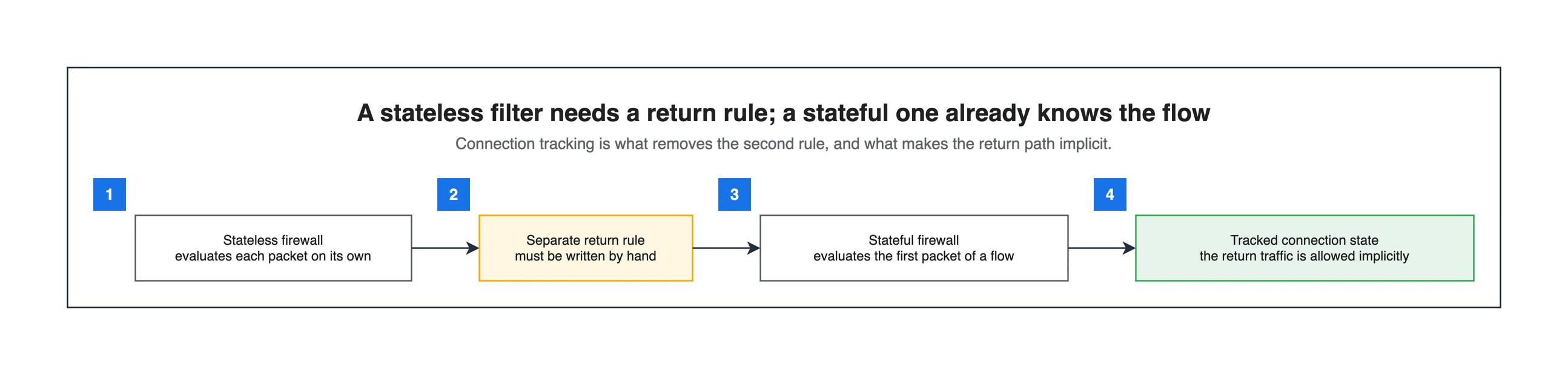
Task: Select the Stateful firewall box
Action: 914,248
